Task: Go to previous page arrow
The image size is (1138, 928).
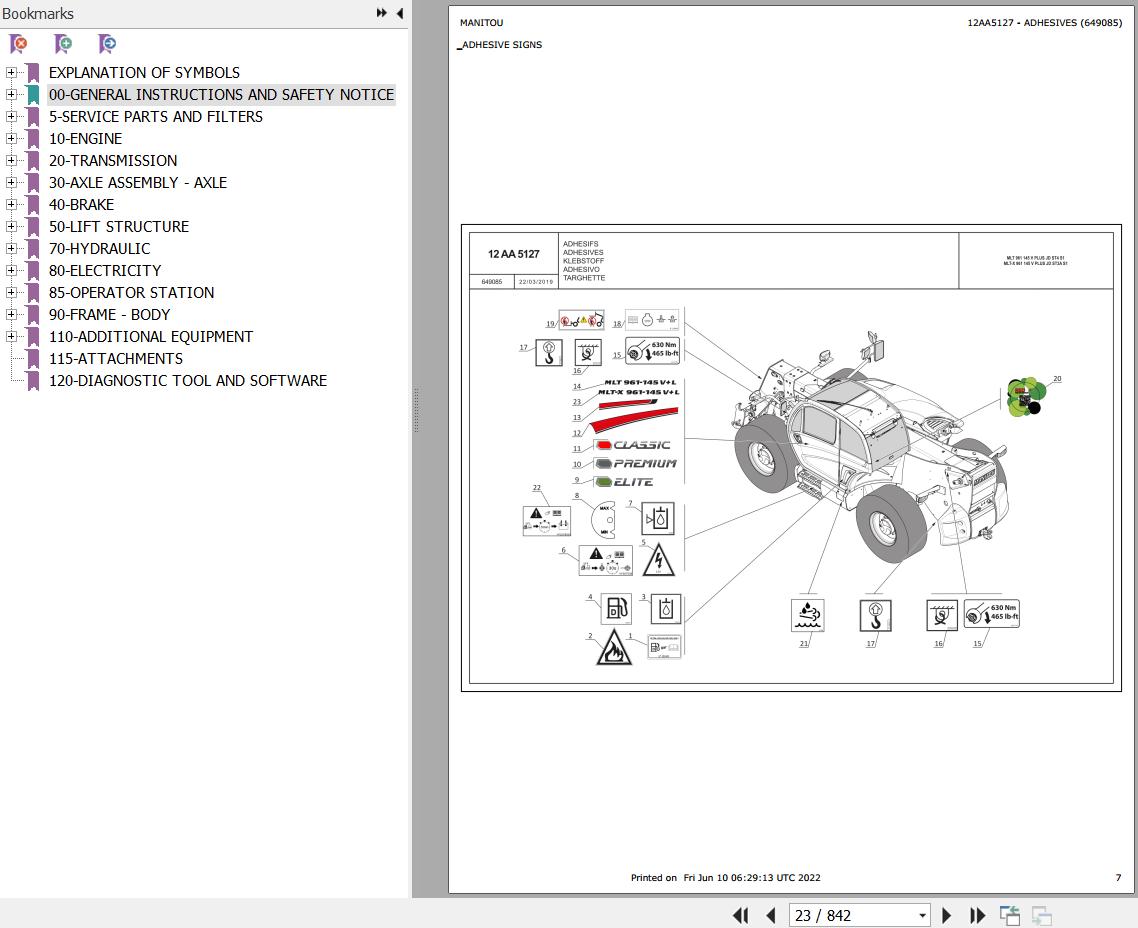Action: (771, 916)
